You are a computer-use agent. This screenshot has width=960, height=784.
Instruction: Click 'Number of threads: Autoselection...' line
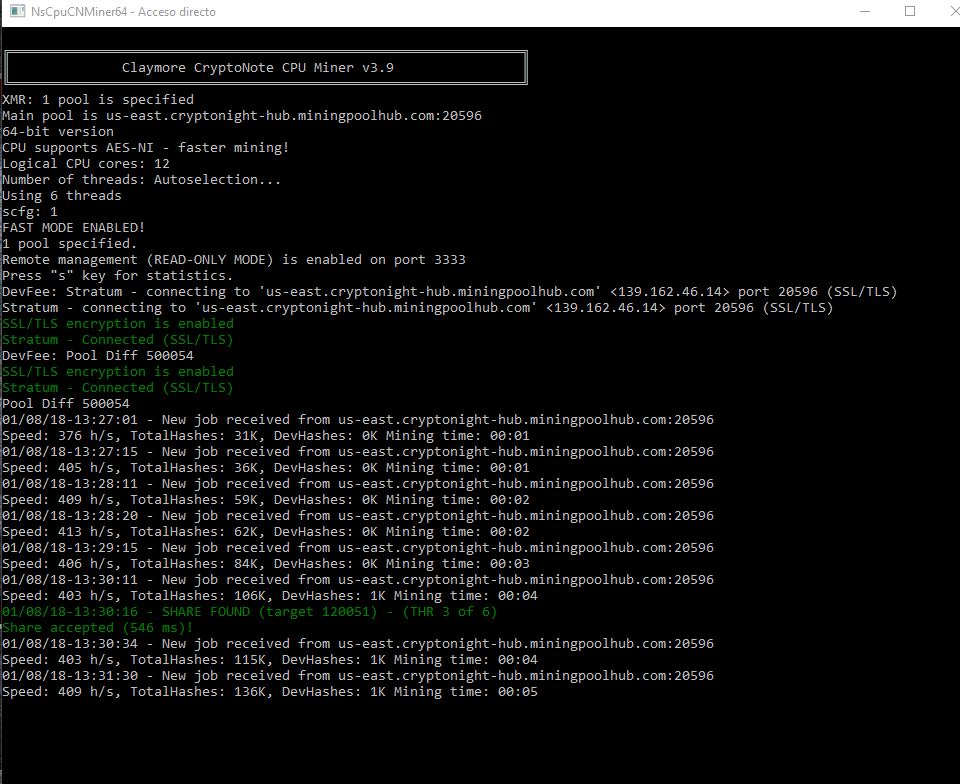(141, 179)
